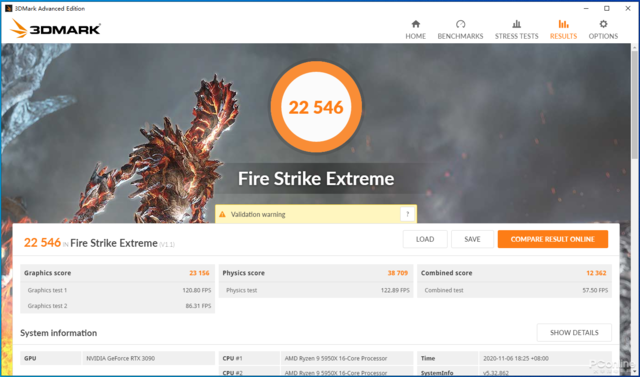
Task: Click the Validation warning message bar
Action: point(316,214)
